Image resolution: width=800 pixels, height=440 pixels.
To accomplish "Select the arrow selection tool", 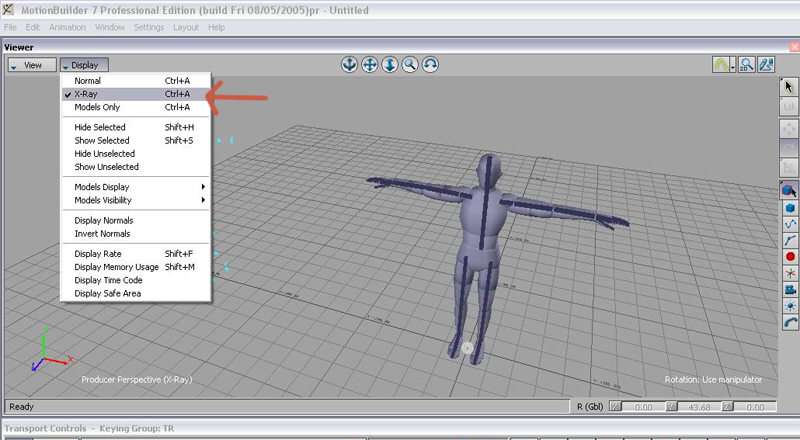I will click(x=789, y=87).
